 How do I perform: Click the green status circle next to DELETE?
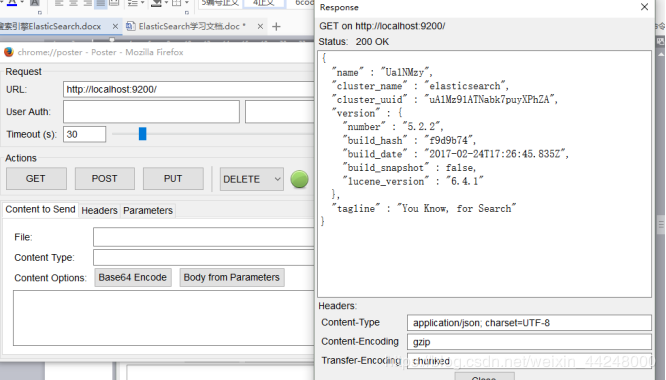pyautogui.click(x=299, y=179)
